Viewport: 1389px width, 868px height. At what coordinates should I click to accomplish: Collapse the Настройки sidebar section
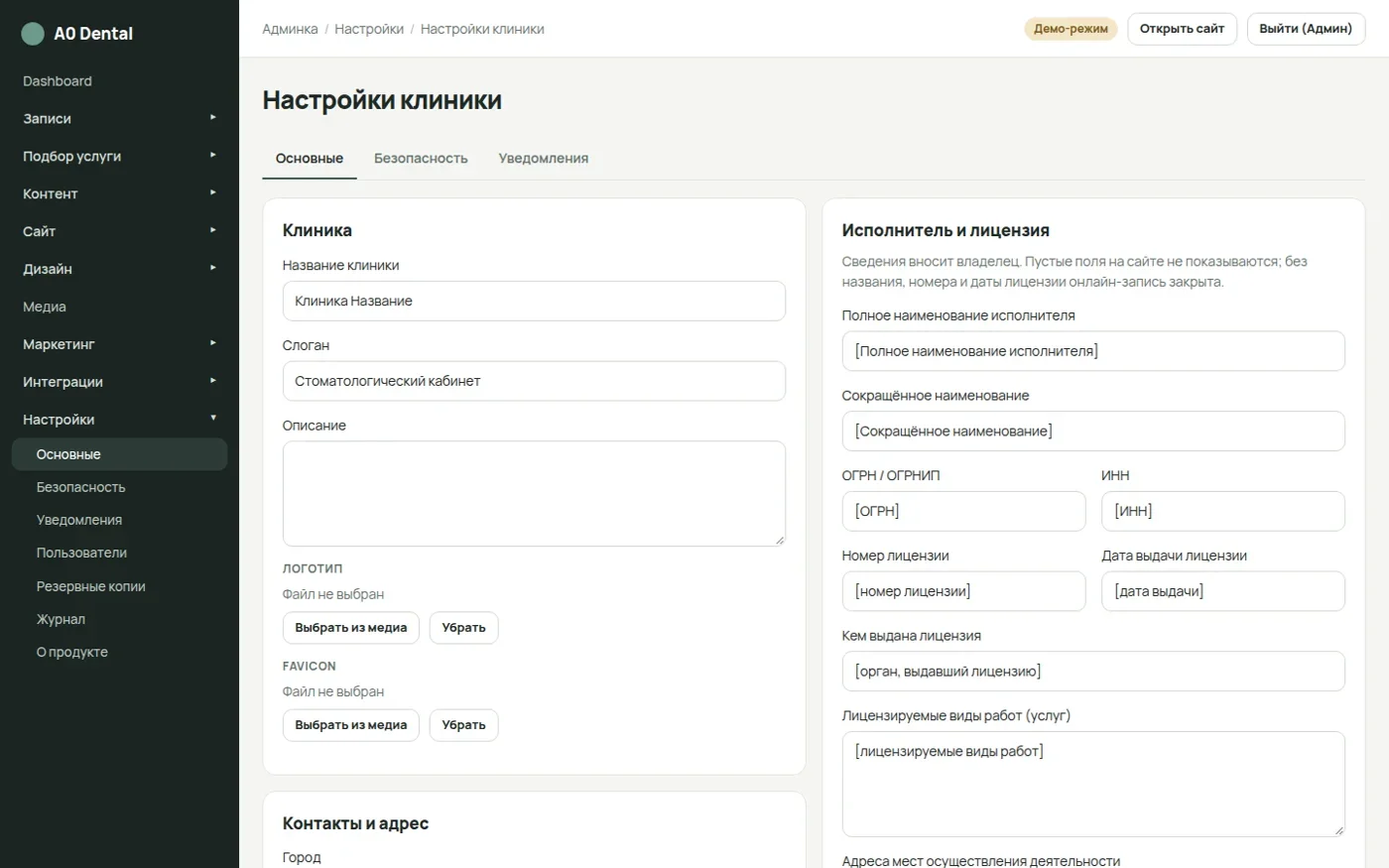pyautogui.click(x=119, y=420)
